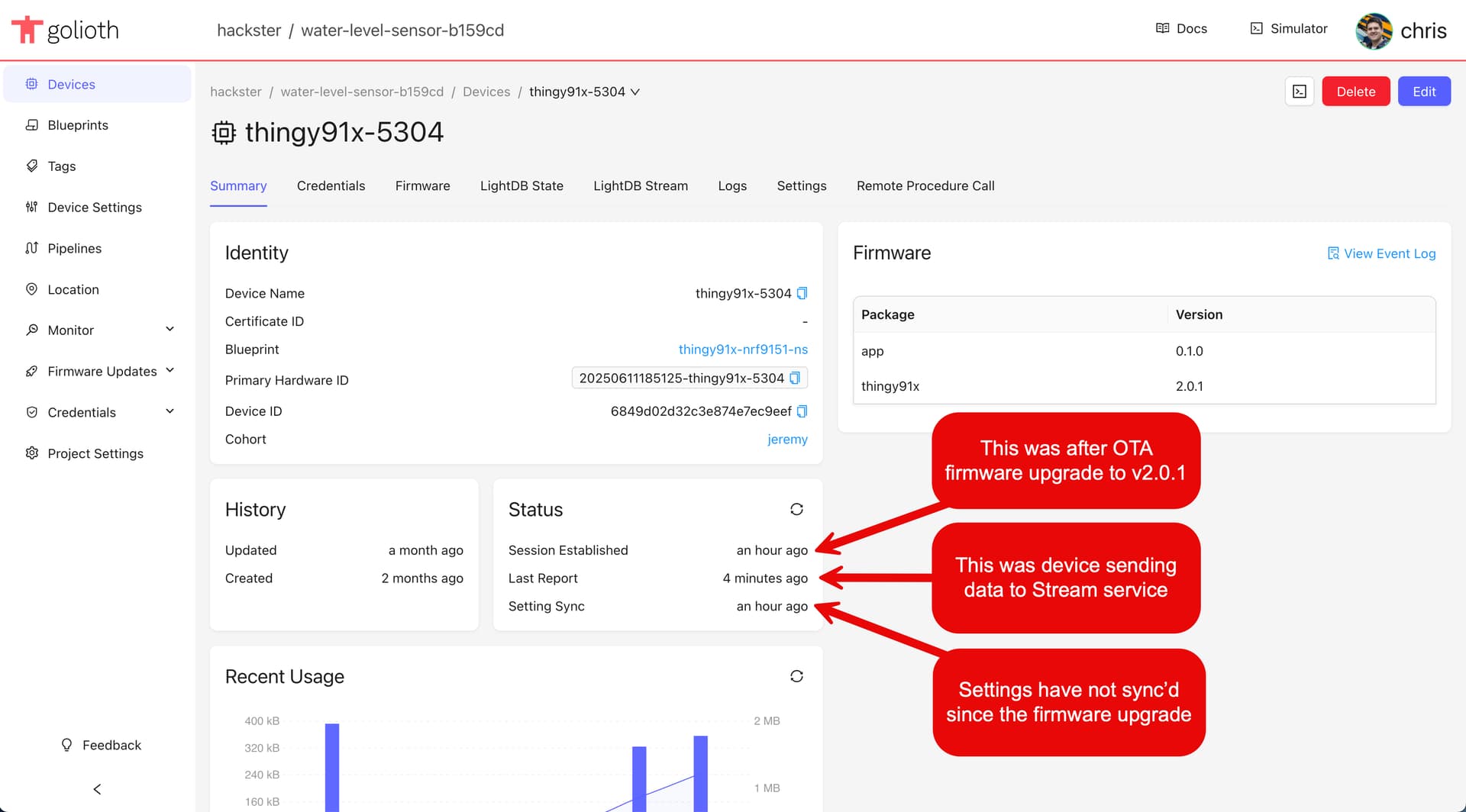This screenshot has height=812, width=1466.
Task: Open Device Settings in the sidebar
Action: tap(97, 207)
